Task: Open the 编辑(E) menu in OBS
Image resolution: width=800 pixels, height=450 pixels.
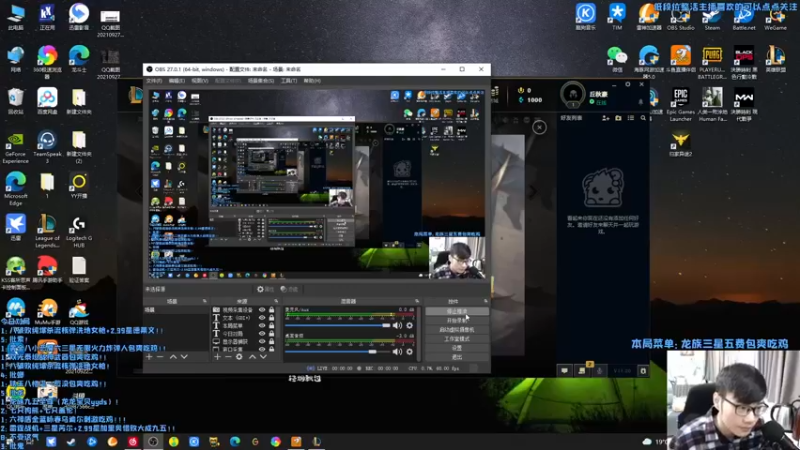Action: [177, 81]
